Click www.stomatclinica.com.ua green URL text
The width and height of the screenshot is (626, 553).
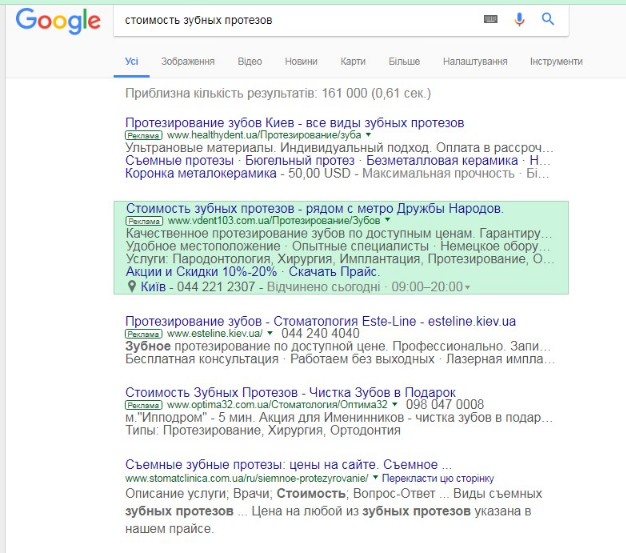pyautogui.click(x=247, y=478)
